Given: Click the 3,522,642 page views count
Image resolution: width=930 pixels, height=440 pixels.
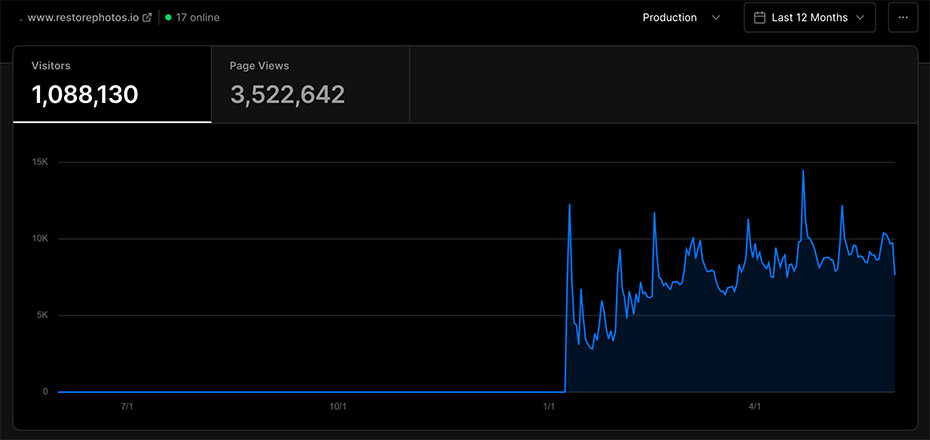Looking at the screenshot, I should [x=287, y=95].
